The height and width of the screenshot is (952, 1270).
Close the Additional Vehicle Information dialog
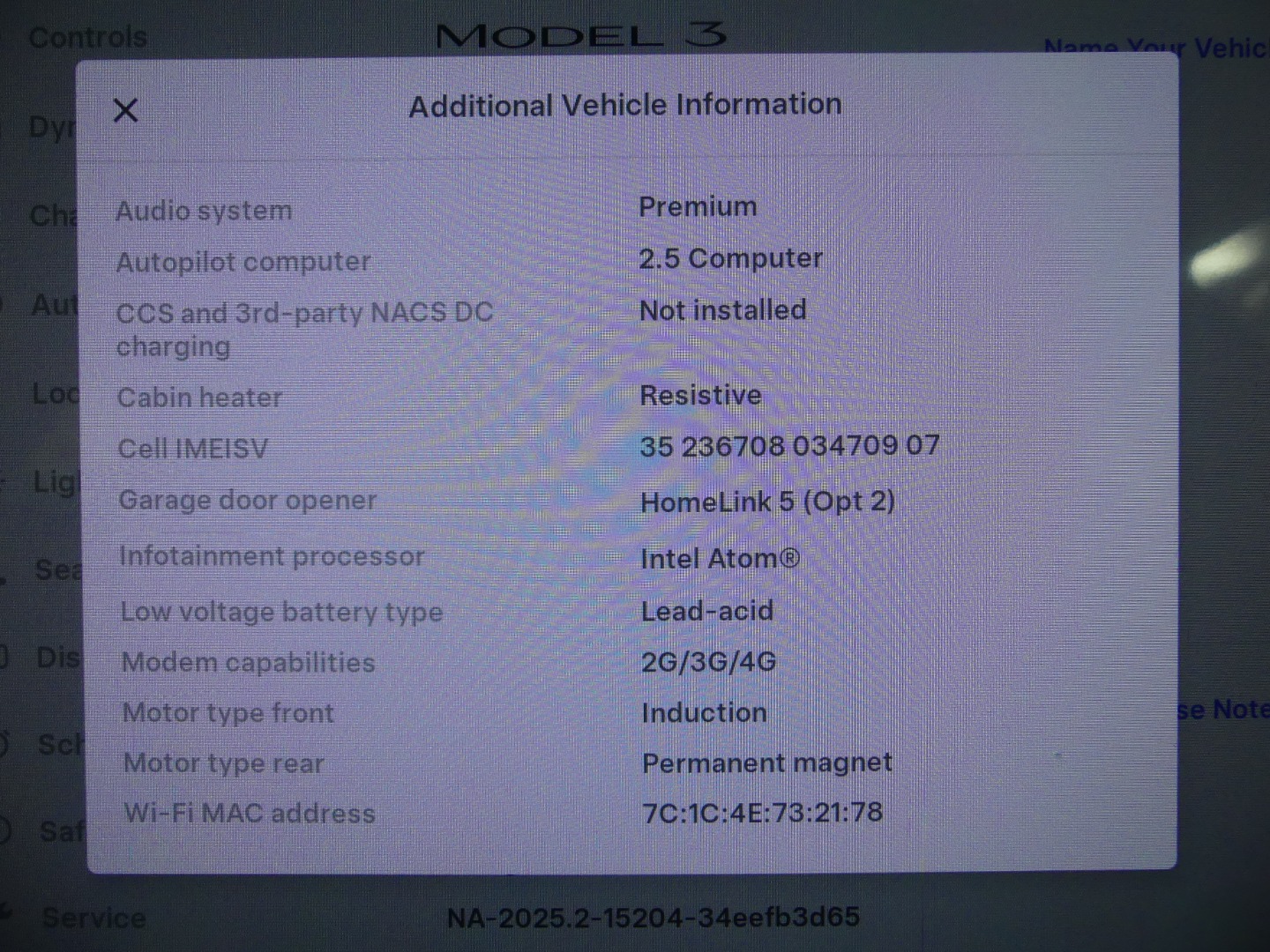click(x=126, y=110)
